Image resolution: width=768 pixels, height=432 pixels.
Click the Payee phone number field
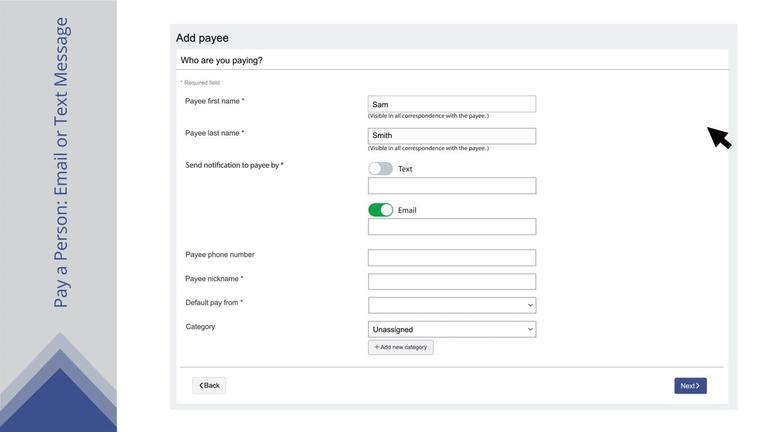451,258
